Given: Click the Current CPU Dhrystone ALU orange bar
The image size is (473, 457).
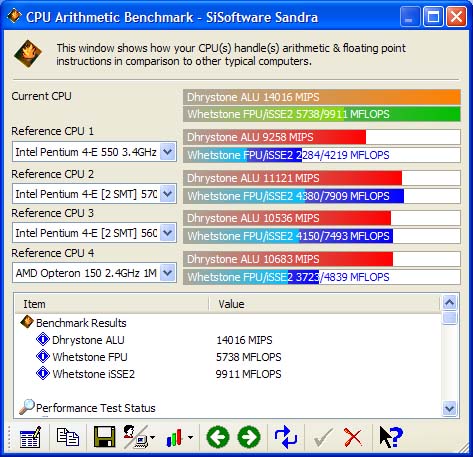Looking at the screenshot, I should tap(322, 97).
